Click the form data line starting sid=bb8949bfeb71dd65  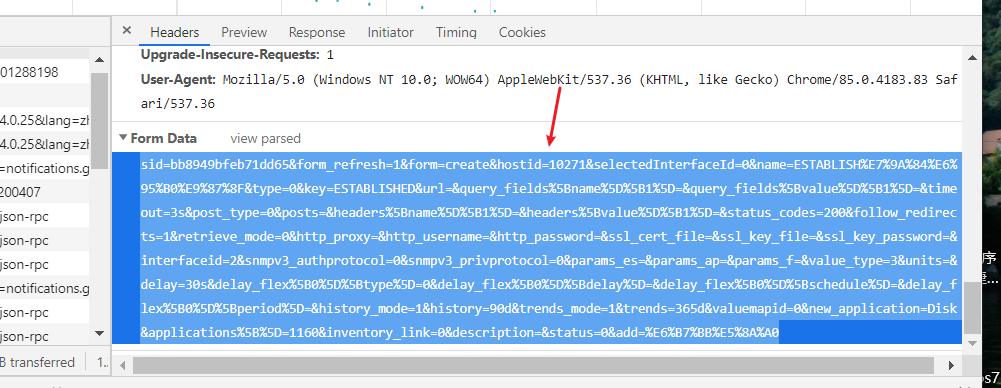[x=549, y=165]
